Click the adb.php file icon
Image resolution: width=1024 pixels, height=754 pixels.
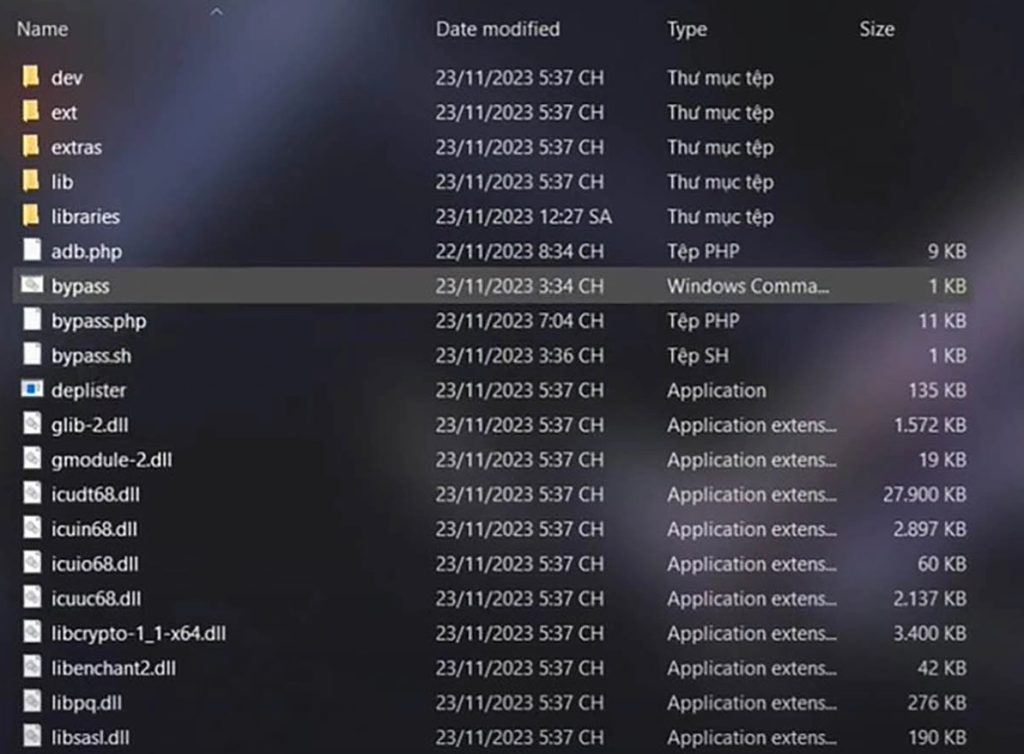pos(32,251)
